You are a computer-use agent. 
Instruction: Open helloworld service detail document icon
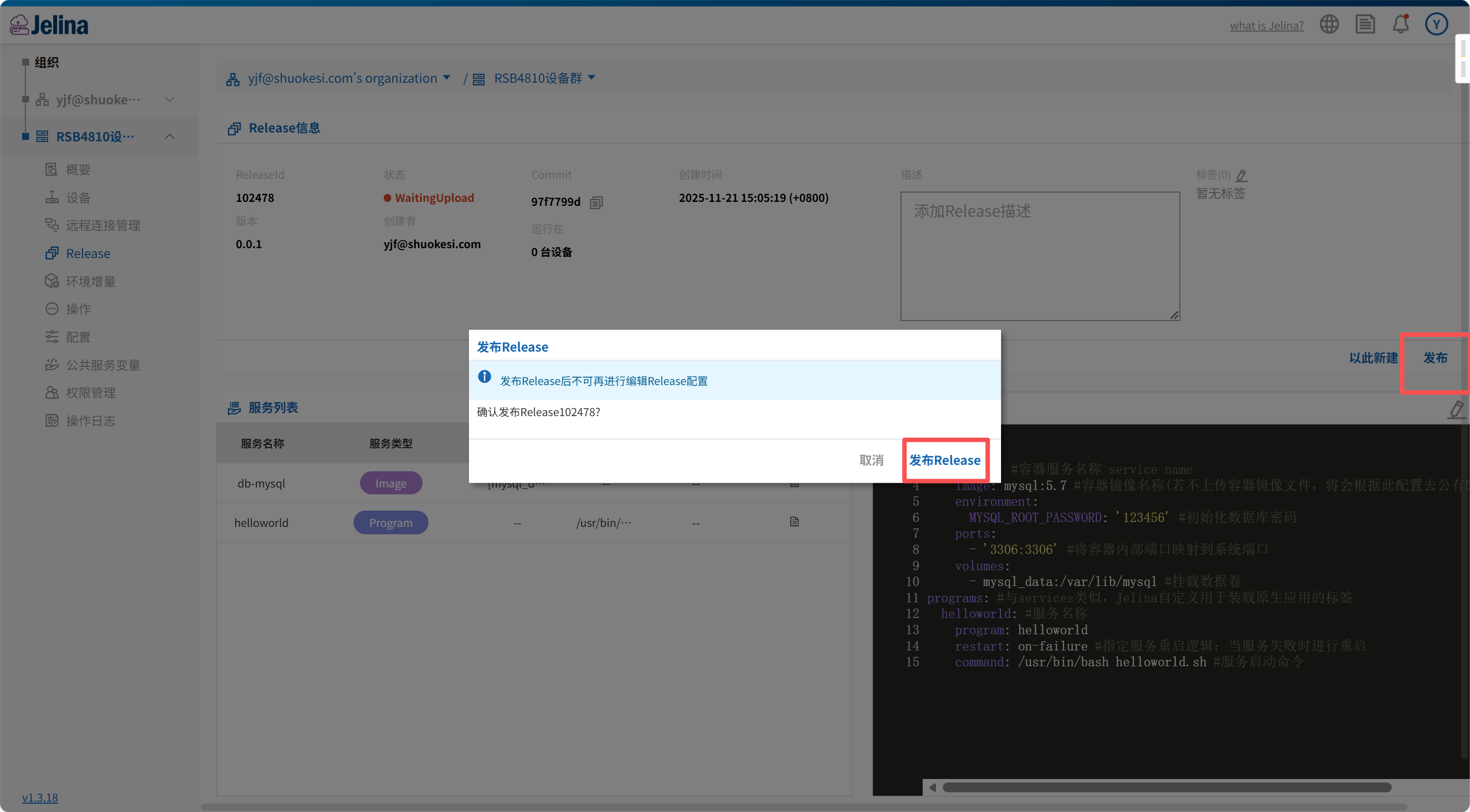[794, 522]
